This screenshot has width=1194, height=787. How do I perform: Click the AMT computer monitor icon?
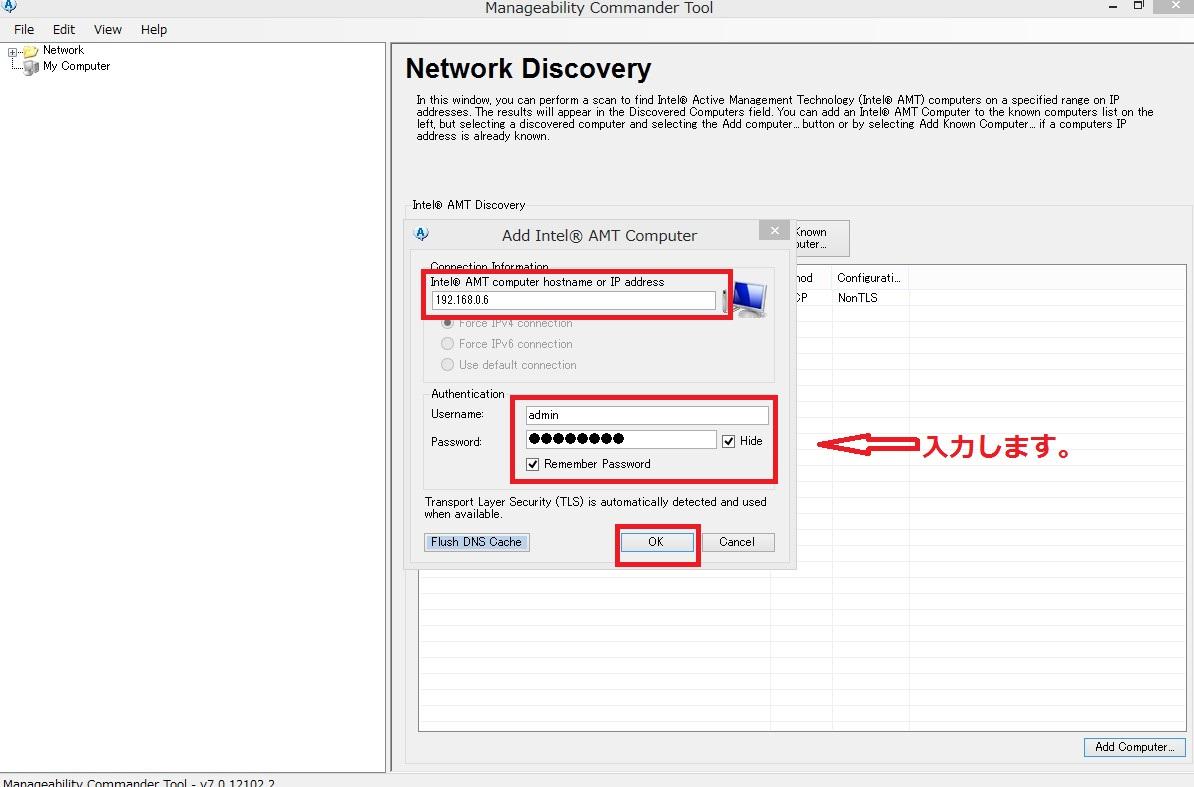click(x=750, y=299)
